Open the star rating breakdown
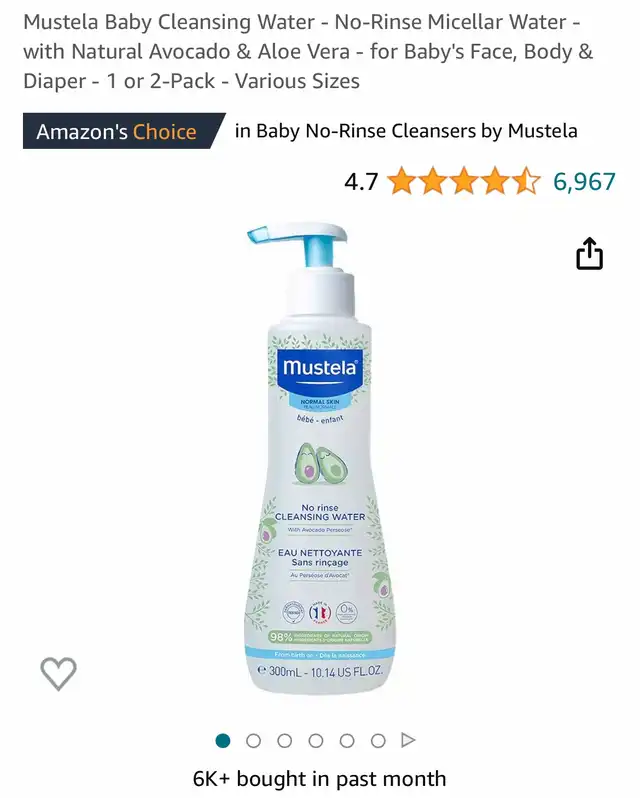Screen dimensions: 640x798 click(x=463, y=182)
